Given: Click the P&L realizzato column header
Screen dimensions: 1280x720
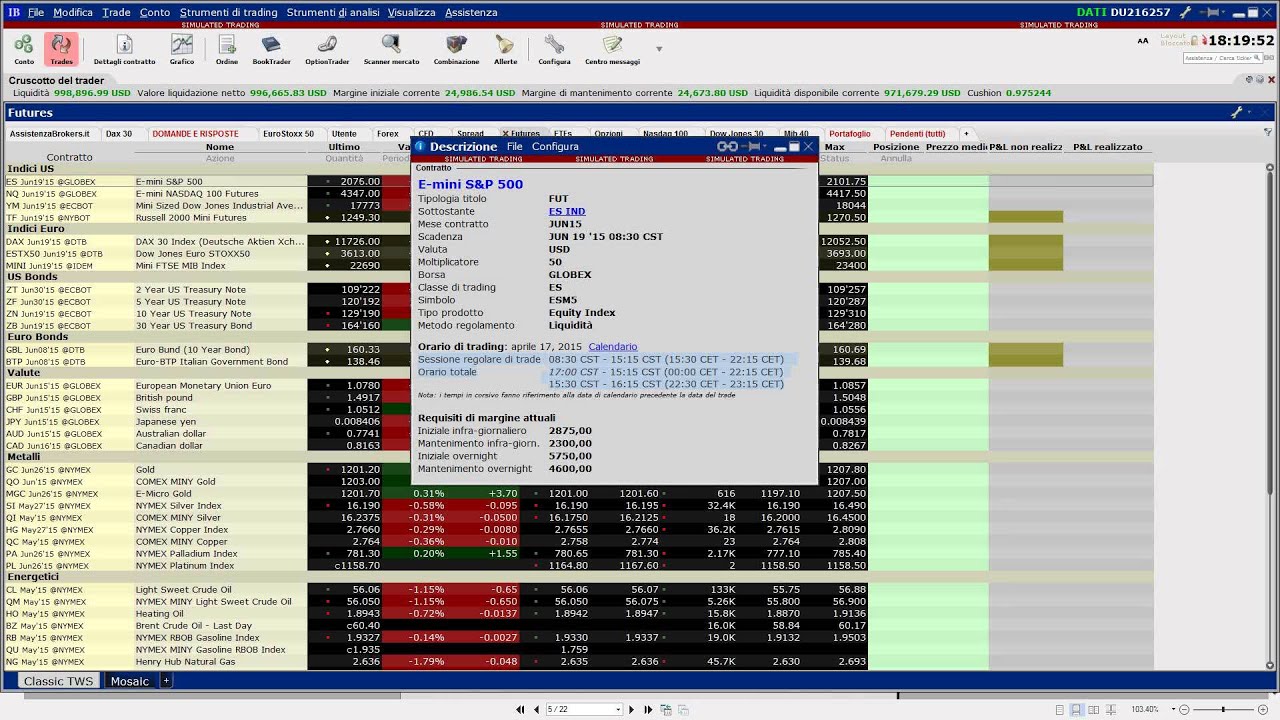Looking at the screenshot, I should 1107,147.
